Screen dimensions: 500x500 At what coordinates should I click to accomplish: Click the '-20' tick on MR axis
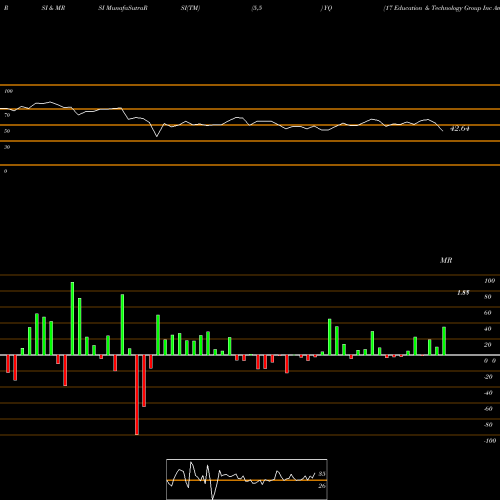point(488,377)
